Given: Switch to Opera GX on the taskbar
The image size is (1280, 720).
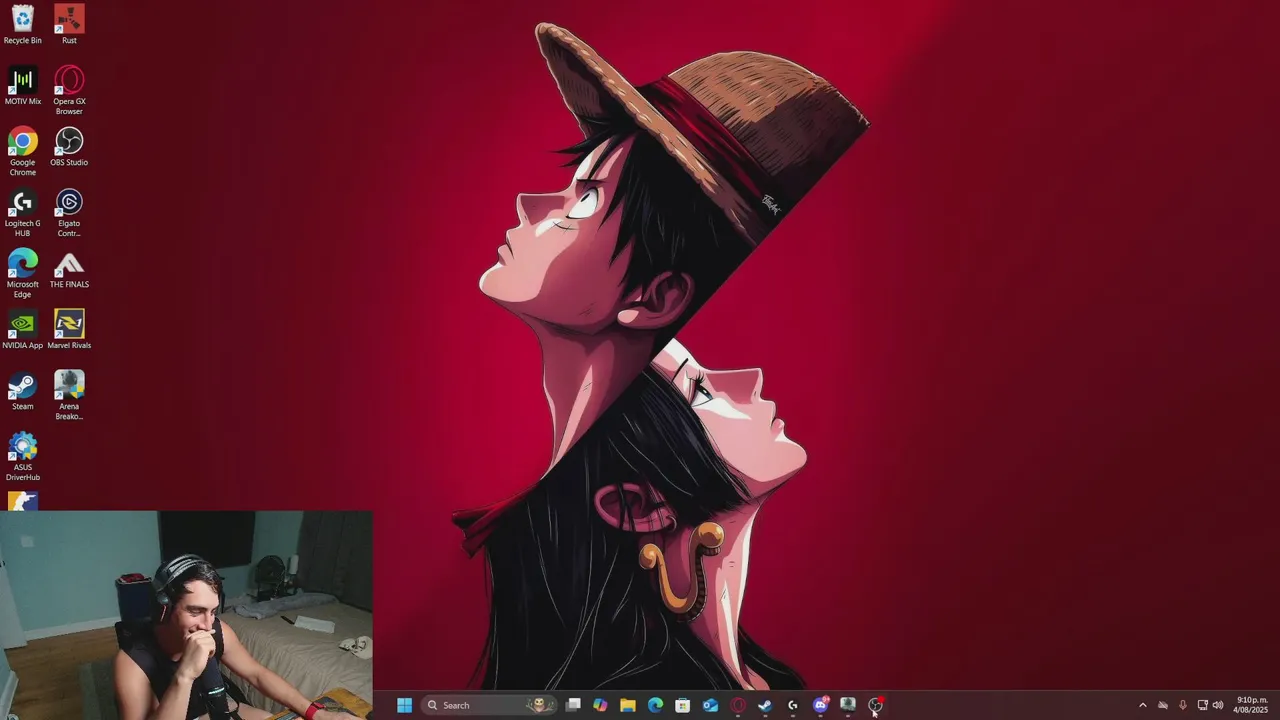Looking at the screenshot, I should pos(738,705).
